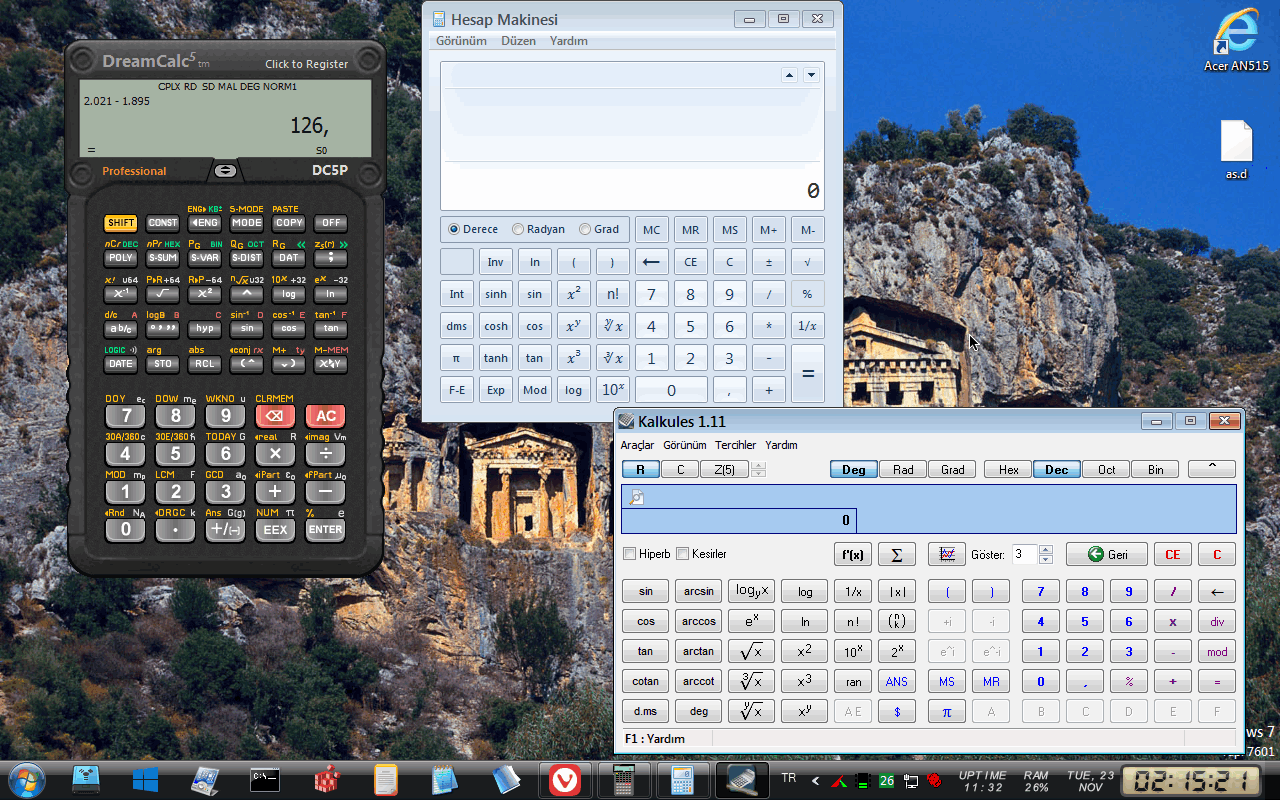
Task: Open the Araçlar menu in Kalkules
Action: click(637, 445)
